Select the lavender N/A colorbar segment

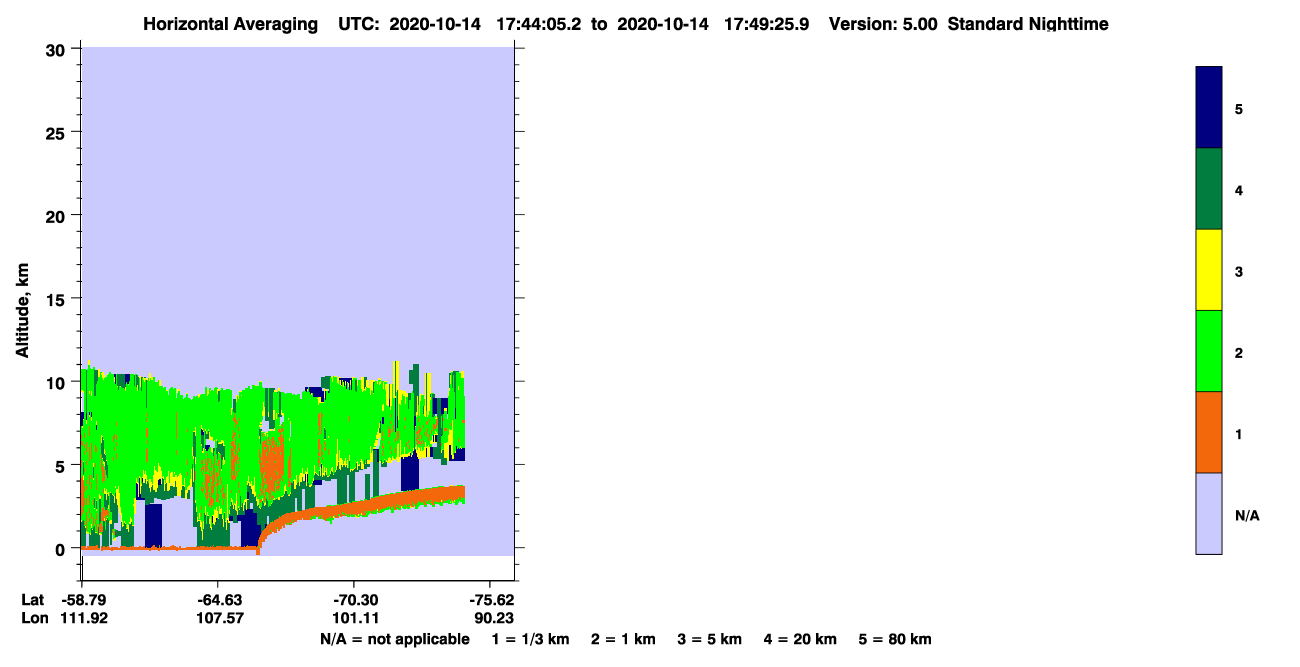click(1209, 513)
